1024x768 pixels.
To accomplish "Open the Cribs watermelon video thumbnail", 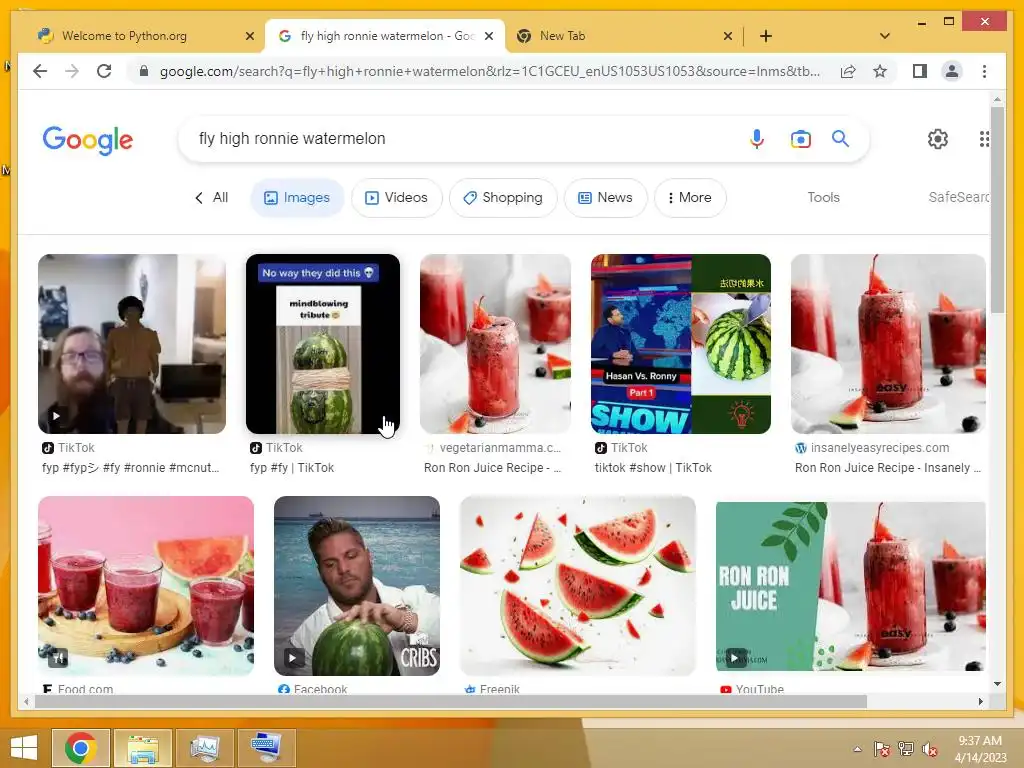I will pyautogui.click(x=357, y=586).
